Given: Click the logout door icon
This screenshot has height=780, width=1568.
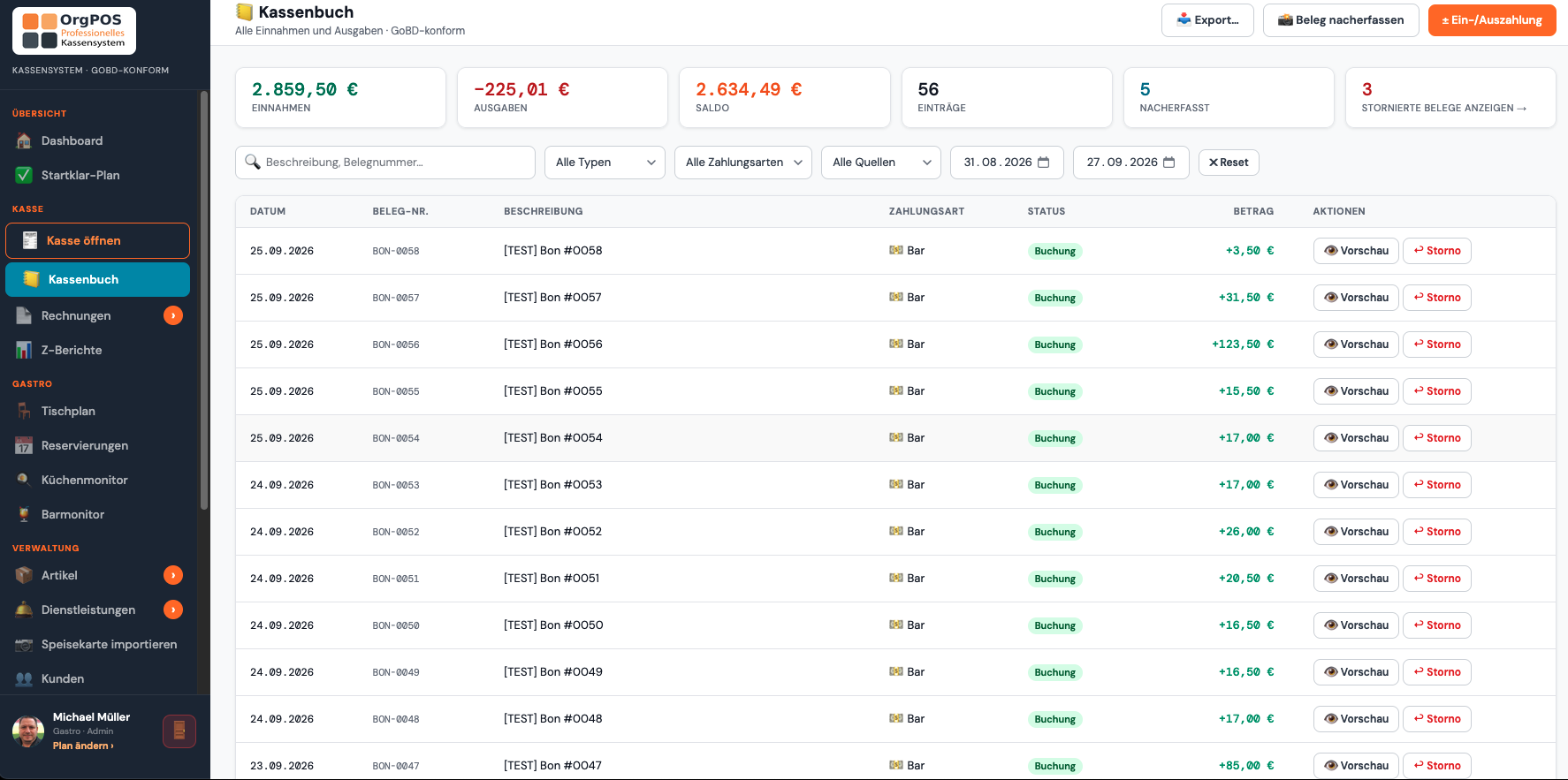Looking at the screenshot, I should [x=179, y=731].
